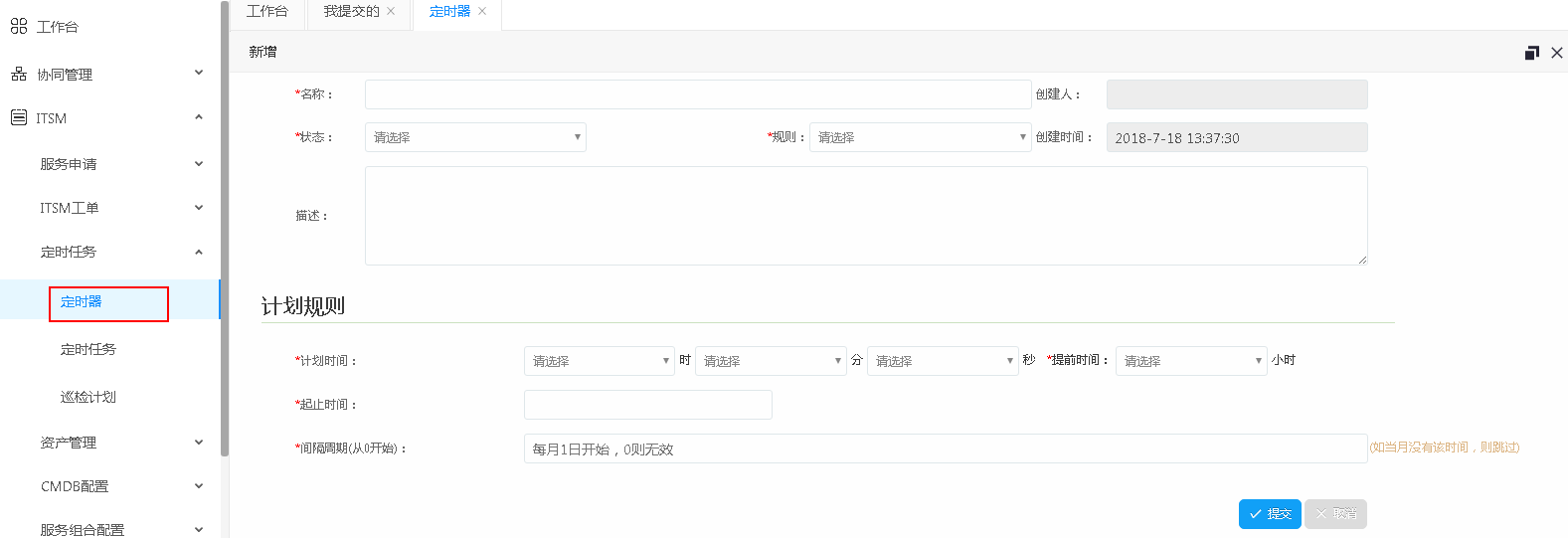The image size is (1568, 538).
Task: Click the 提交 submit button
Action: tap(1270, 514)
